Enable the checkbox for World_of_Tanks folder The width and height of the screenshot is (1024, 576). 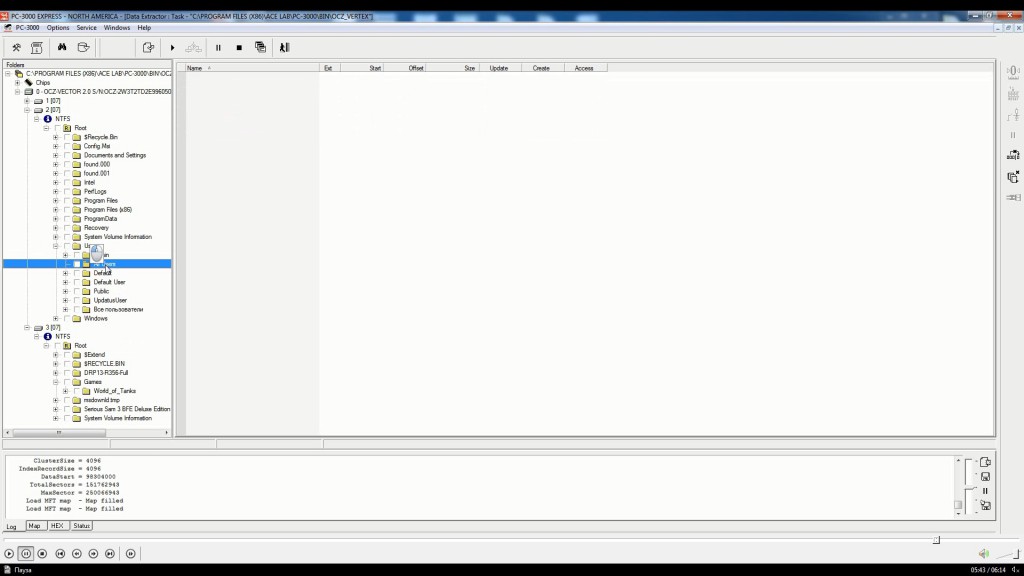77,391
